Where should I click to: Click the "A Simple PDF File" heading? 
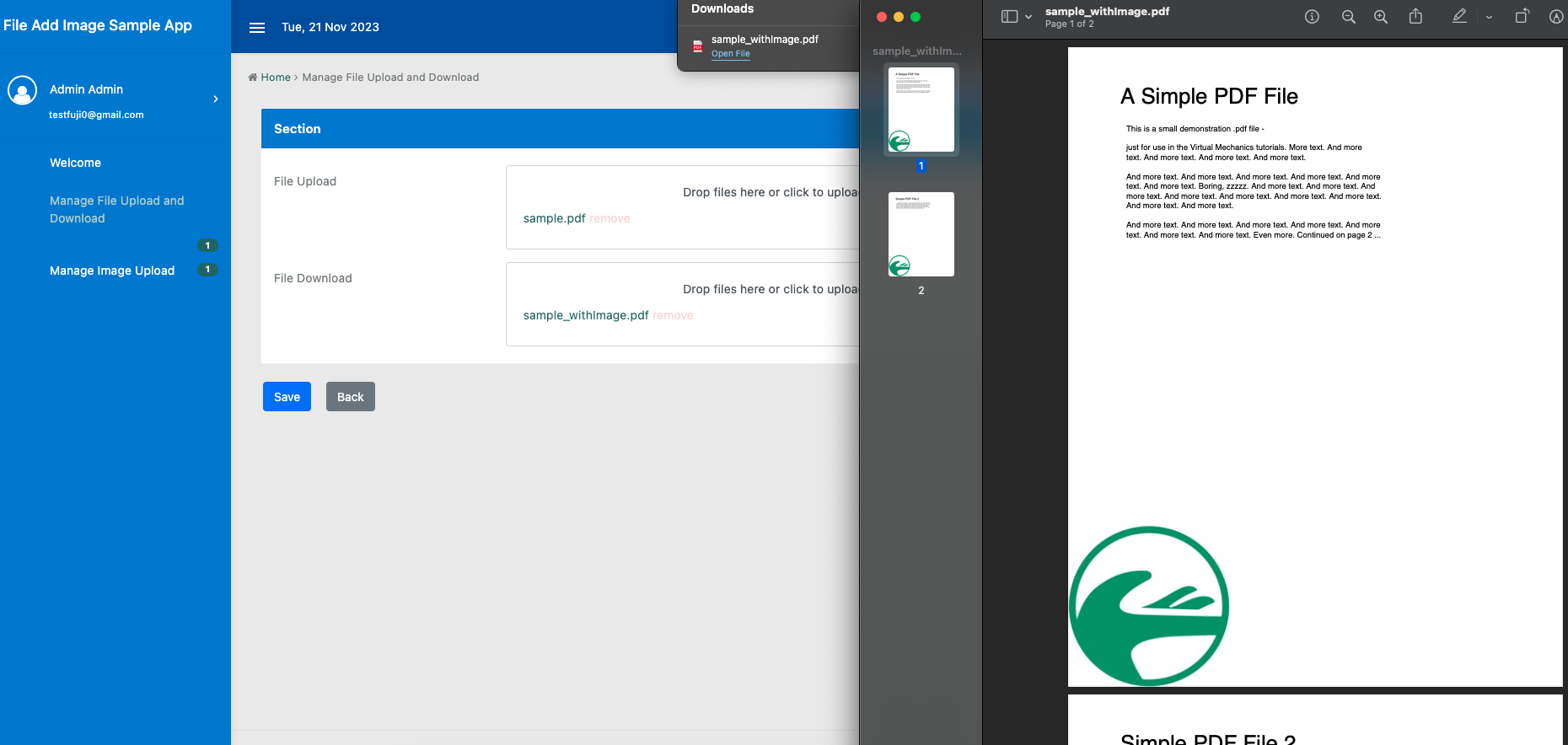tap(1209, 96)
